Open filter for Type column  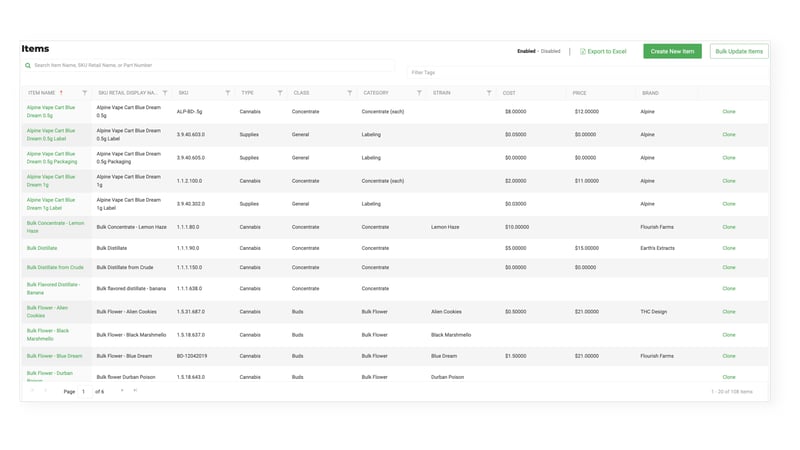(280, 93)
